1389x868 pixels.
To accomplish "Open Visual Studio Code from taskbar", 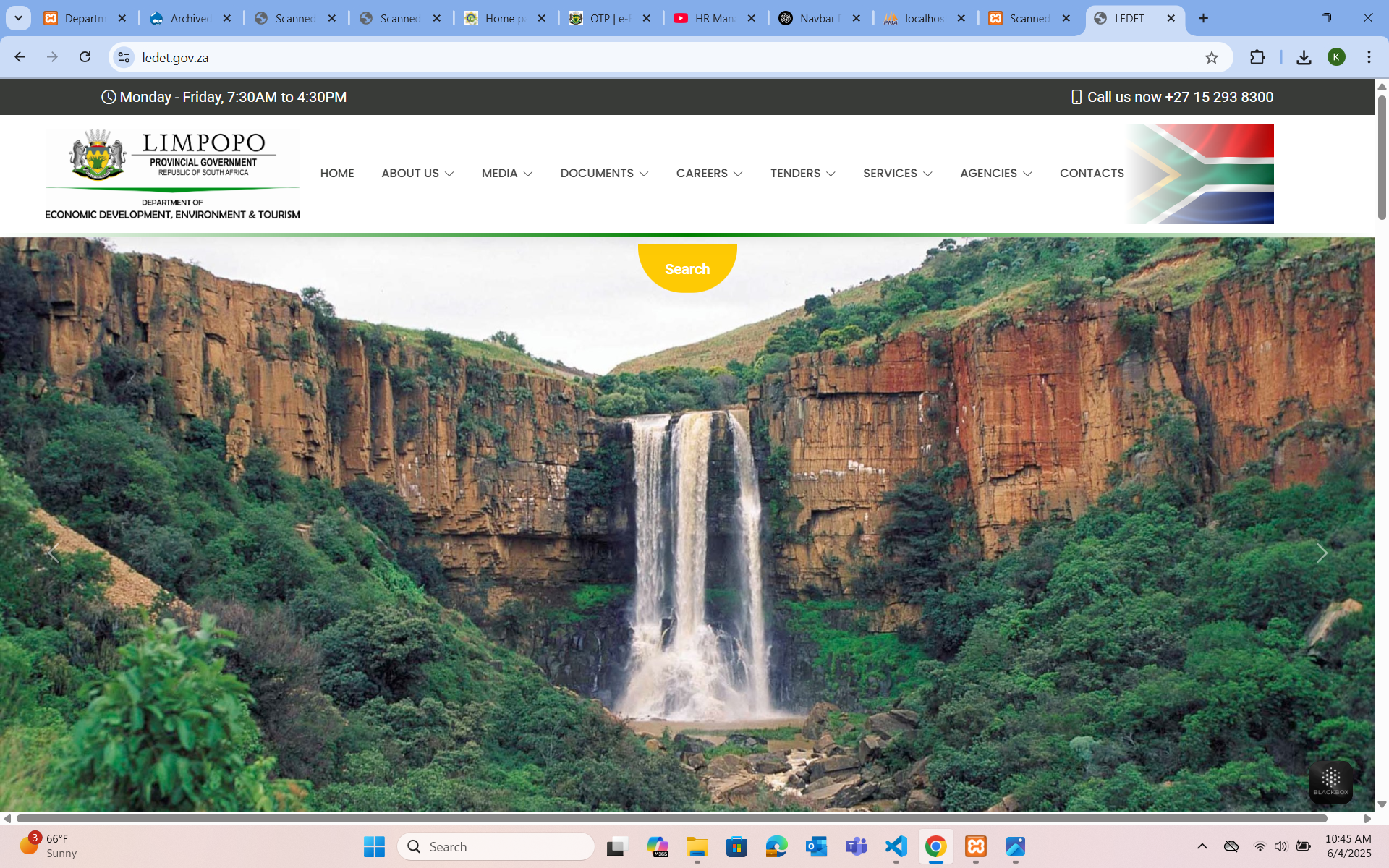I will (x=896, y=846).
